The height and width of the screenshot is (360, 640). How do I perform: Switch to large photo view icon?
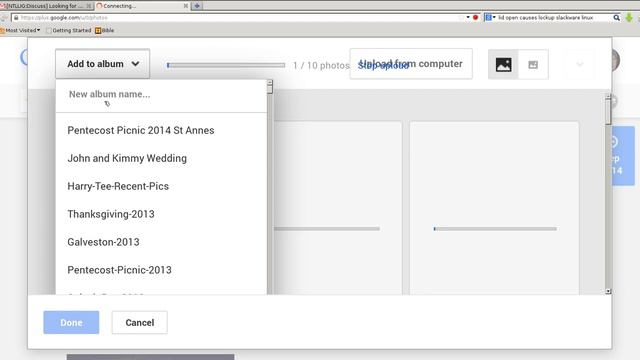point(503,64)
